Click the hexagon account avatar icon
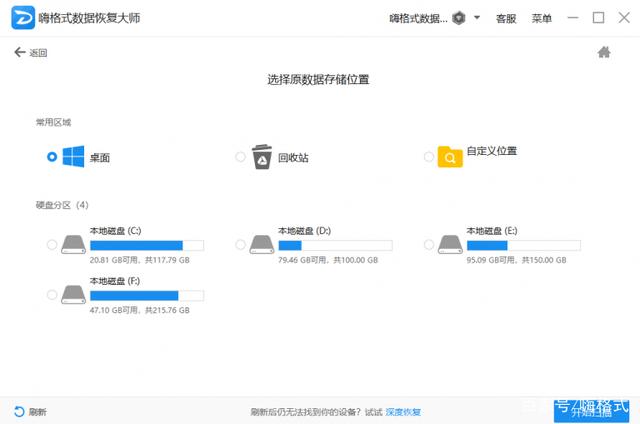Image resolution: width=640 pixels, height=424 pixels. [459, 18]
